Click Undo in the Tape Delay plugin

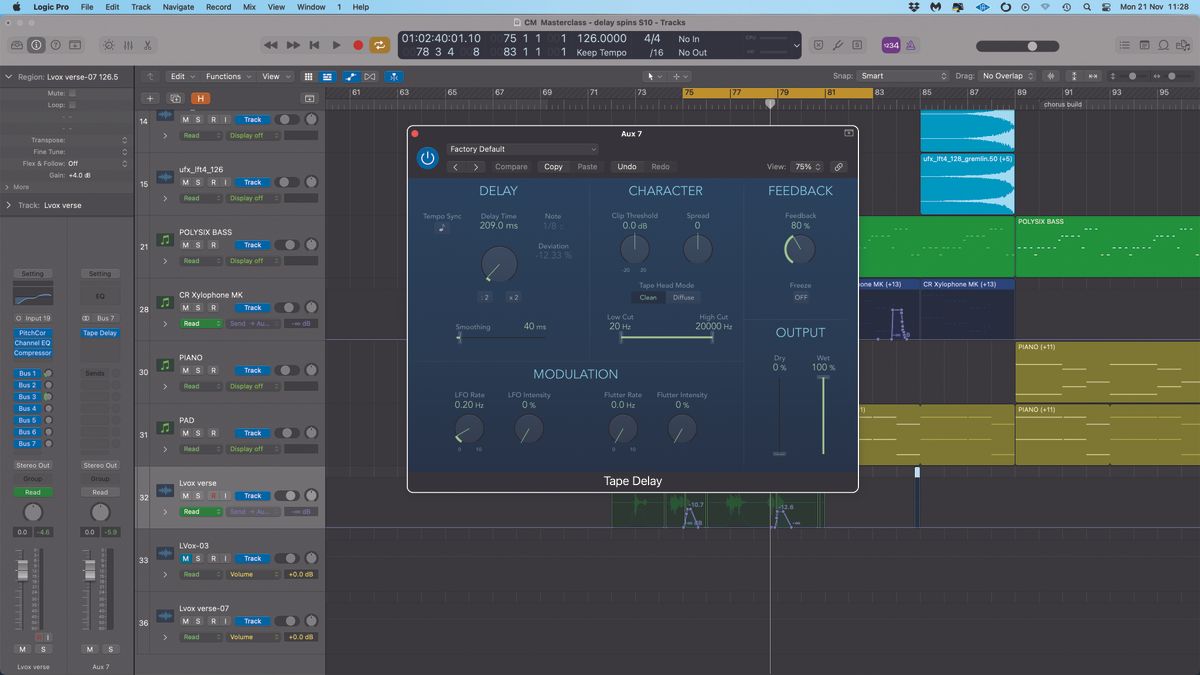pyautogui.click(x=626, y=167)
